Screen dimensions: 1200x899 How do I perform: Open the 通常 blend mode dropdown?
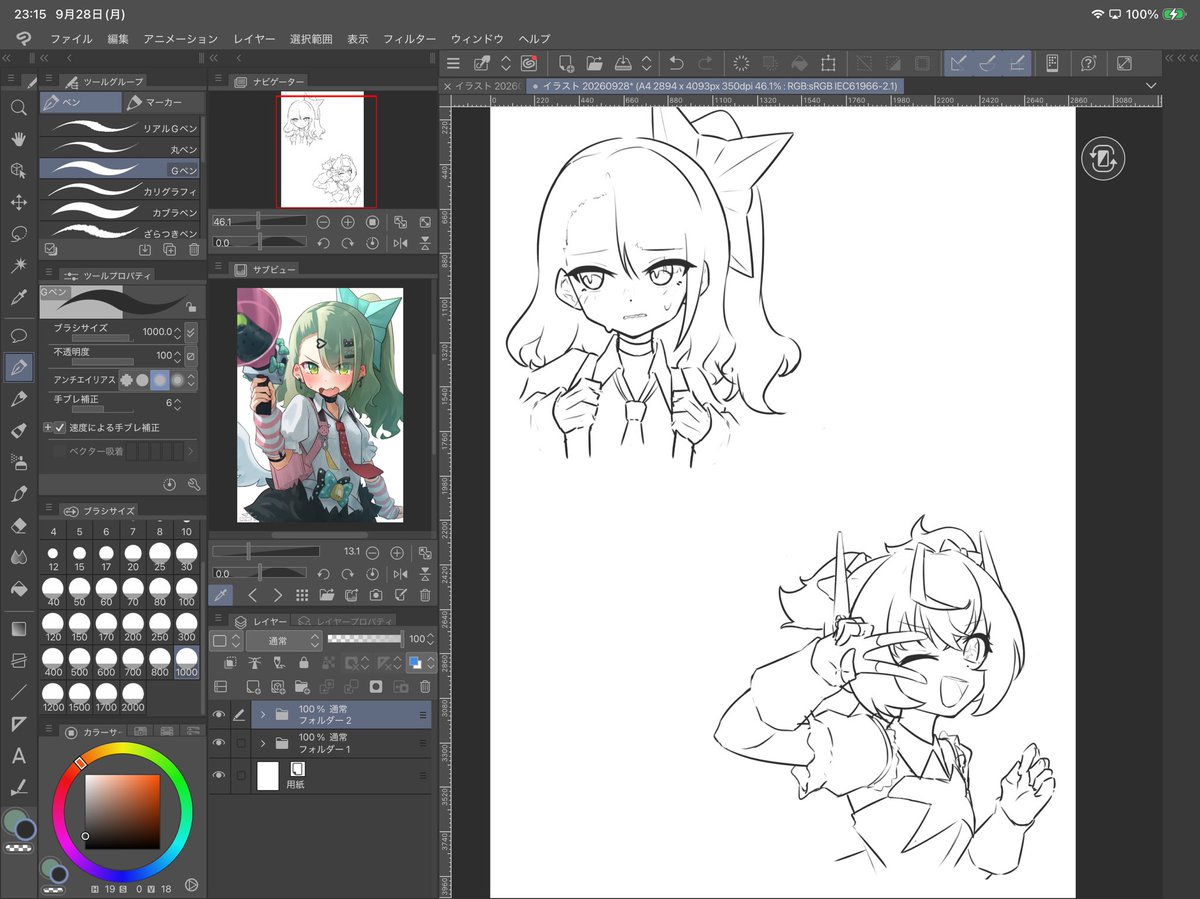pos(283,640)
